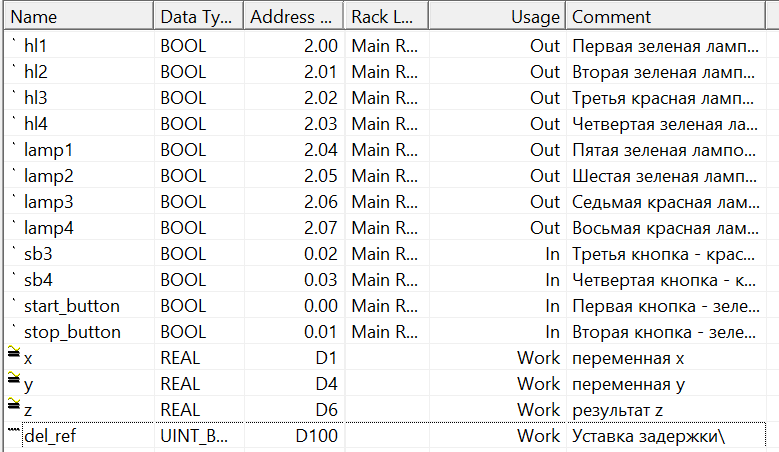This screenshot has height=452, width=779.
Task: Click comment 'Первая зеленая ламп...'
Action: tap(665, 46)
